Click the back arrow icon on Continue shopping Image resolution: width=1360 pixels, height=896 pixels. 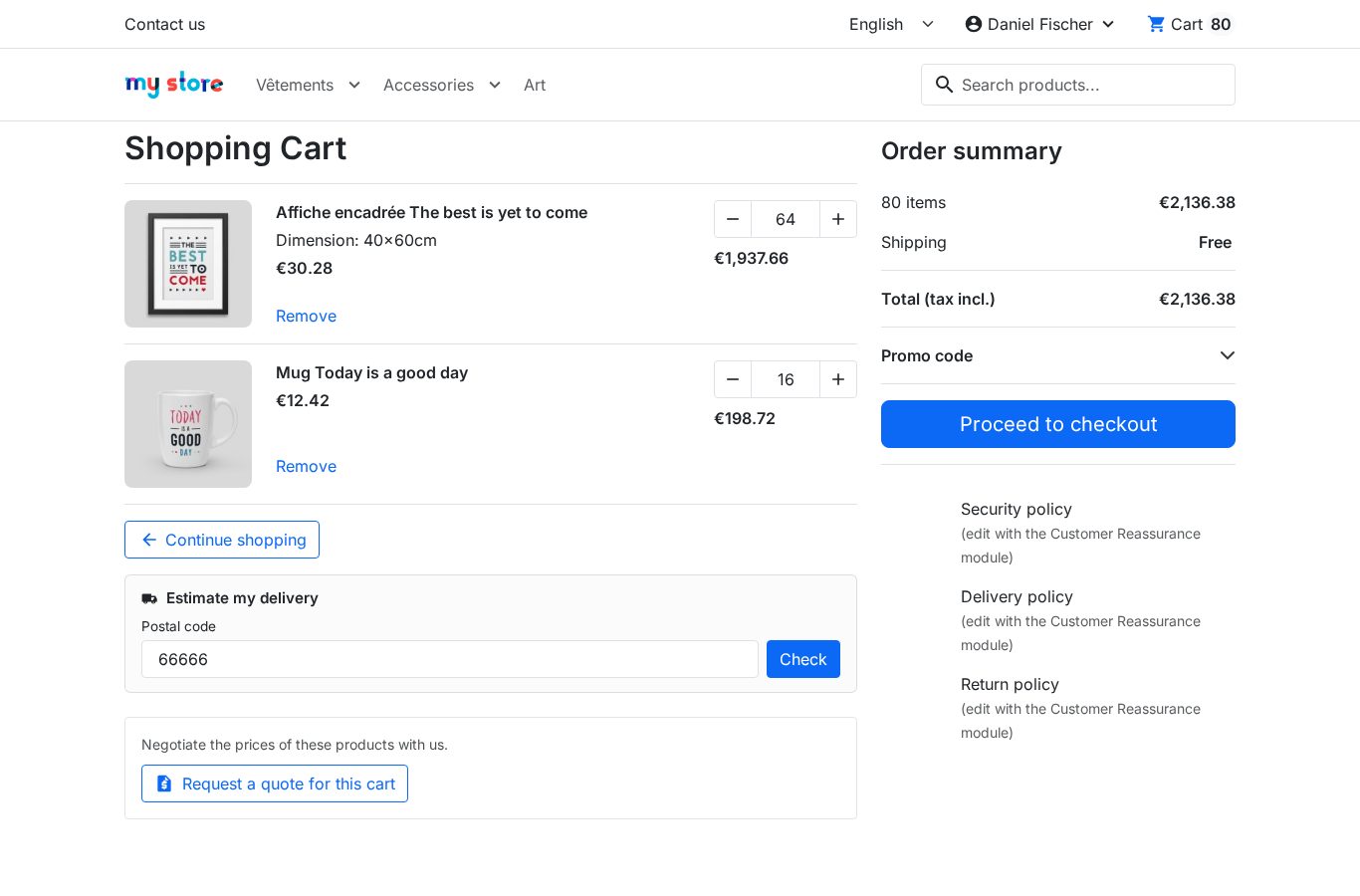click(149, 540)
